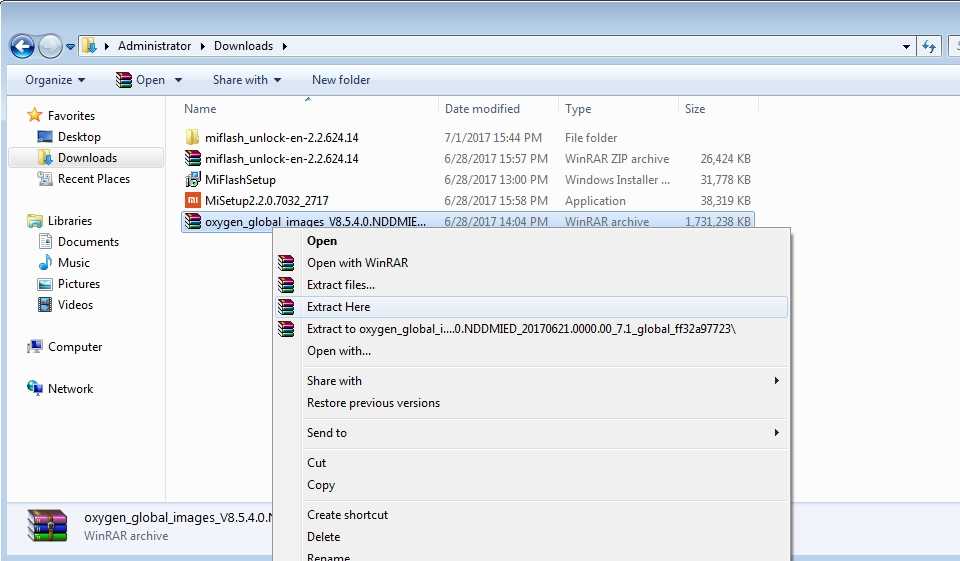Click the Open toolbar button
This screenshot has height=561, width=960.
[141, 80]
